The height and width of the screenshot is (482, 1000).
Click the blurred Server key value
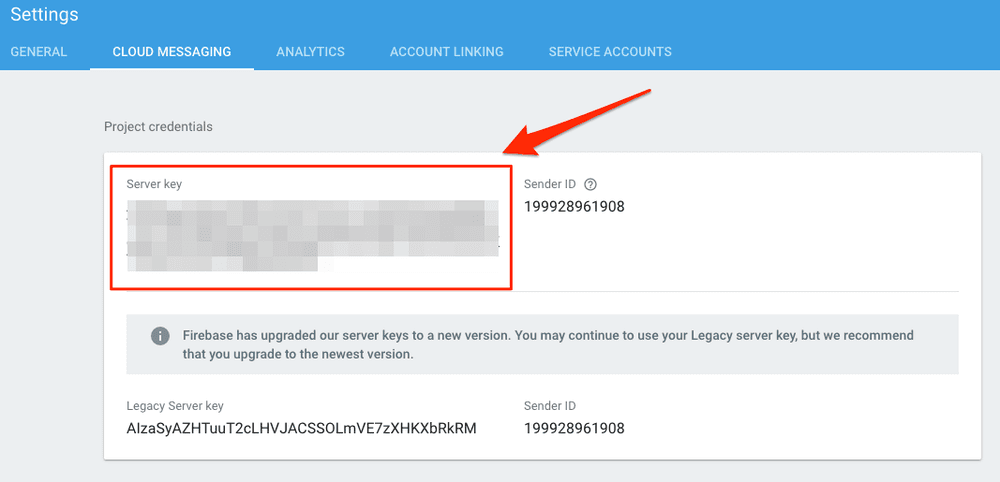tap(312, 236)
